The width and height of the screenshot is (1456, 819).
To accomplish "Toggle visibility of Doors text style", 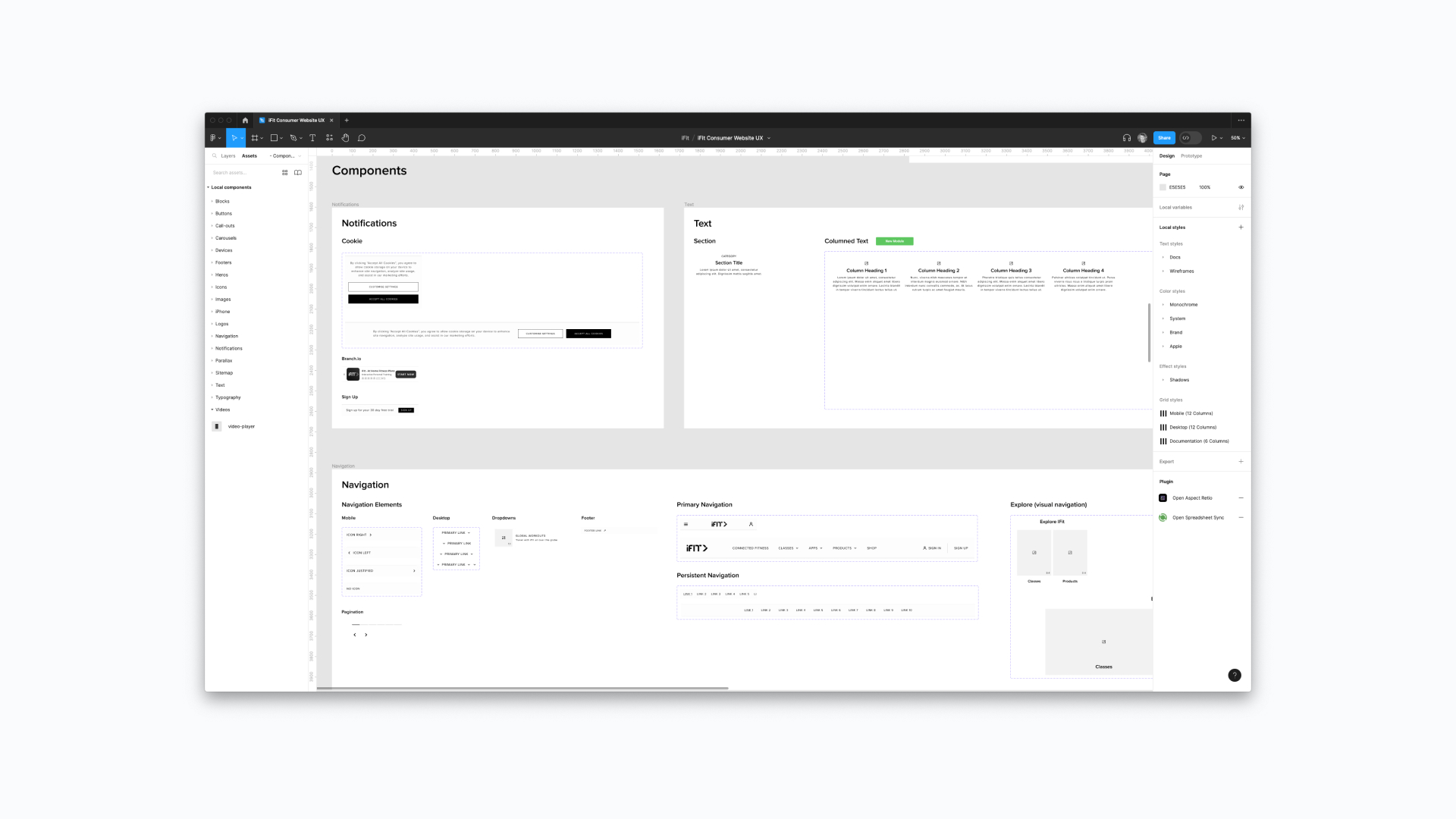I will [x=1163, y=257].
